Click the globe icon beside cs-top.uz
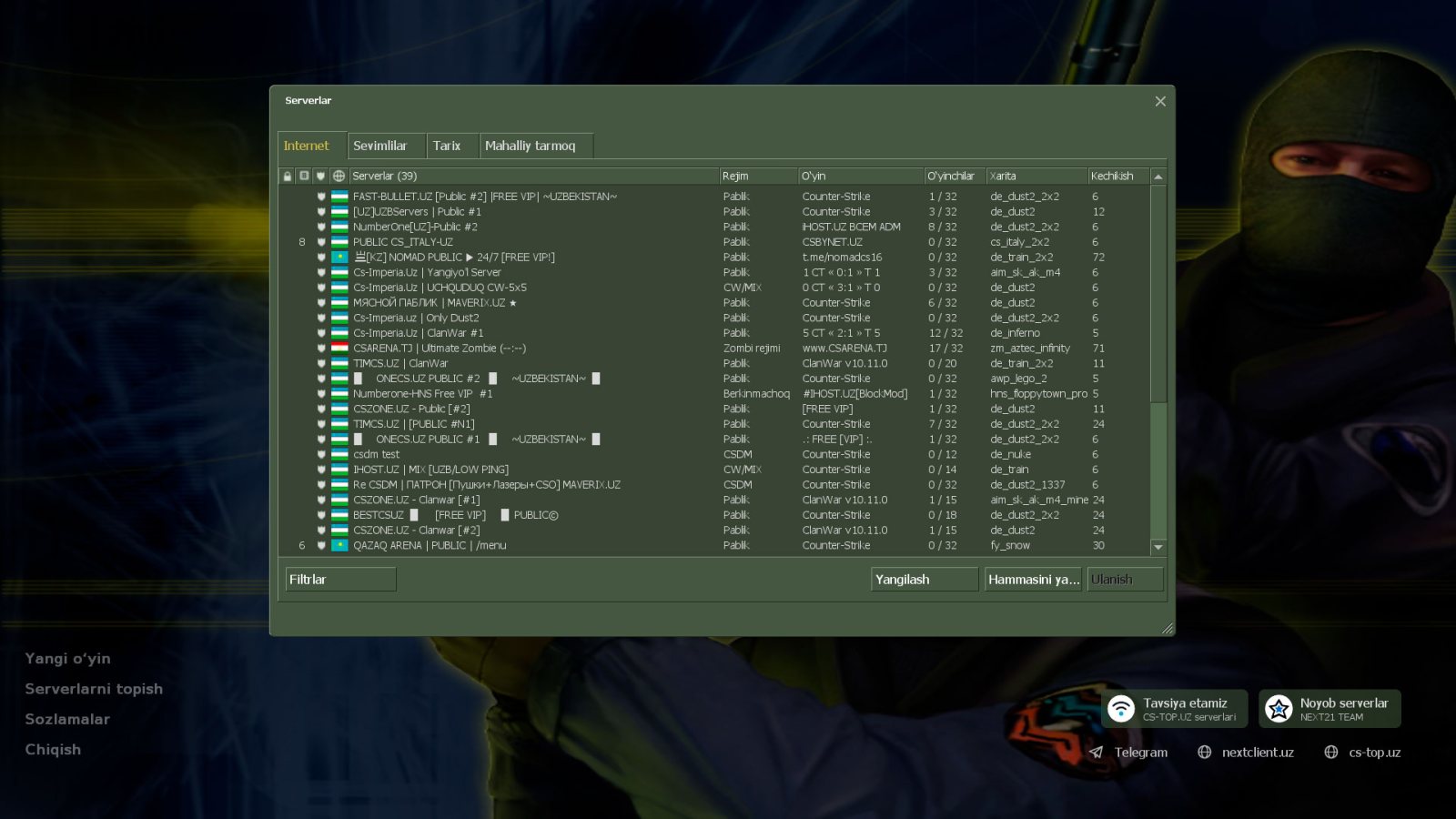The height and width of the screenshot is (819, 1456). [1331, 753]
